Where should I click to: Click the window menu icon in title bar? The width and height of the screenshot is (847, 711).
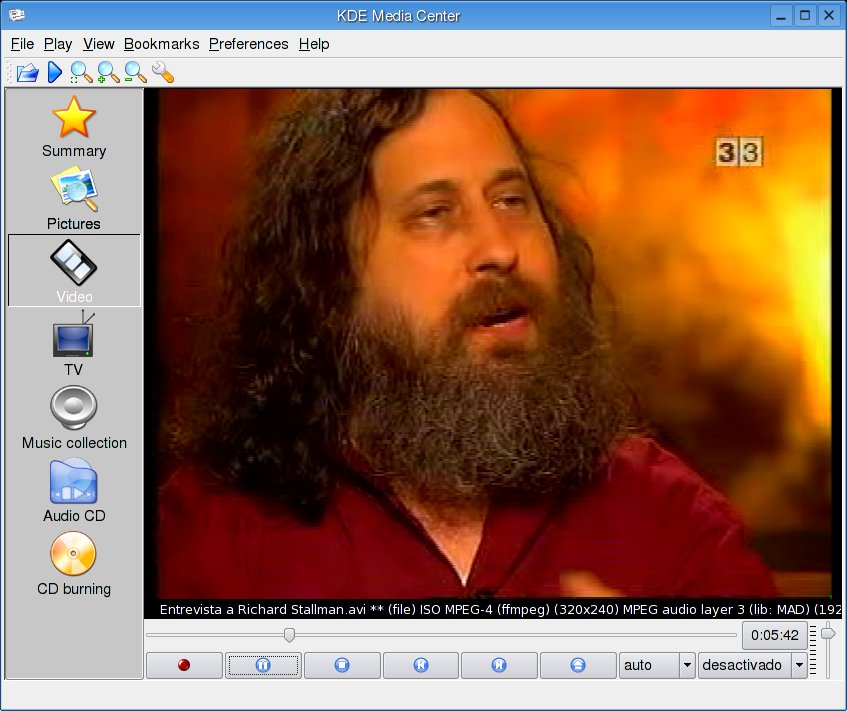[17, 15]
